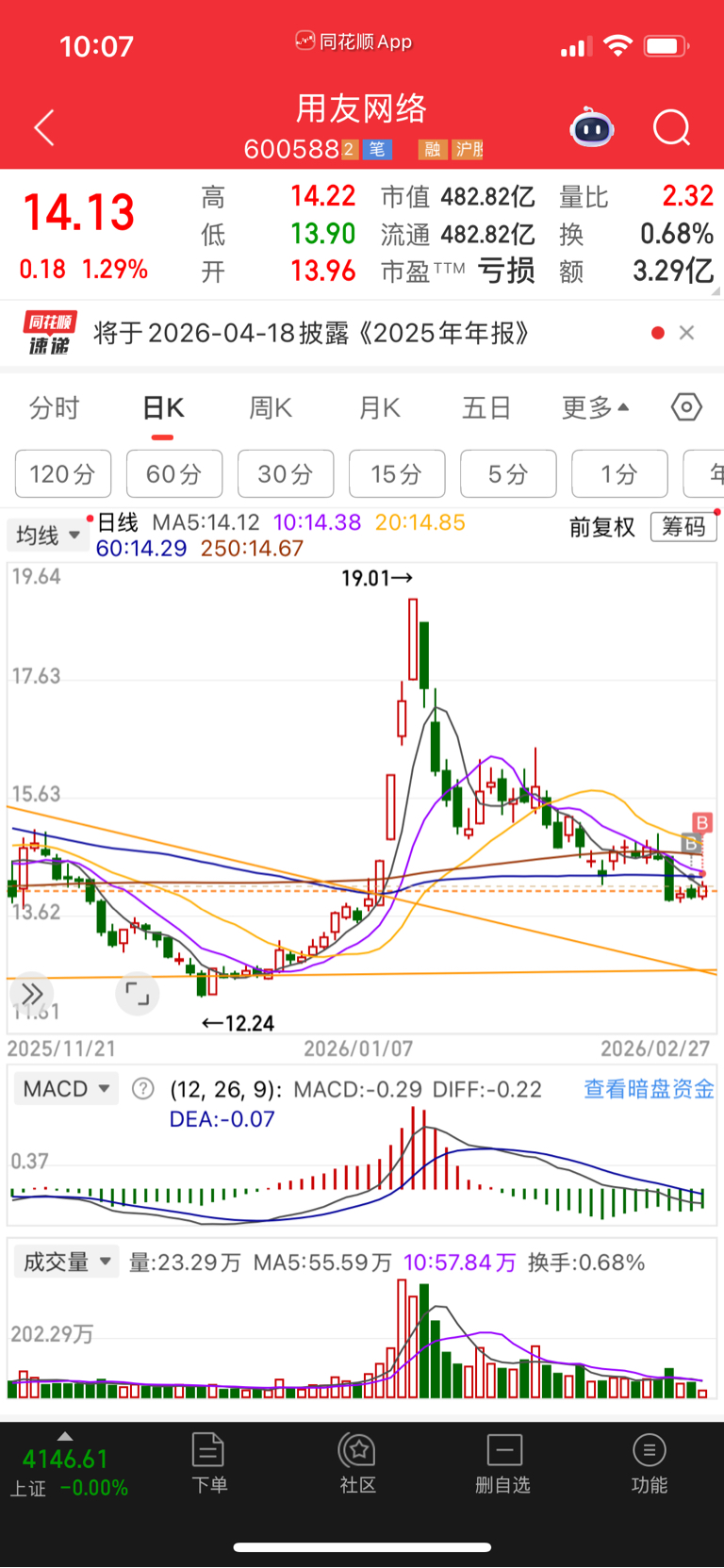
Task: Tap the 250:14.67 moving average legend
Action: coord(252,549)
